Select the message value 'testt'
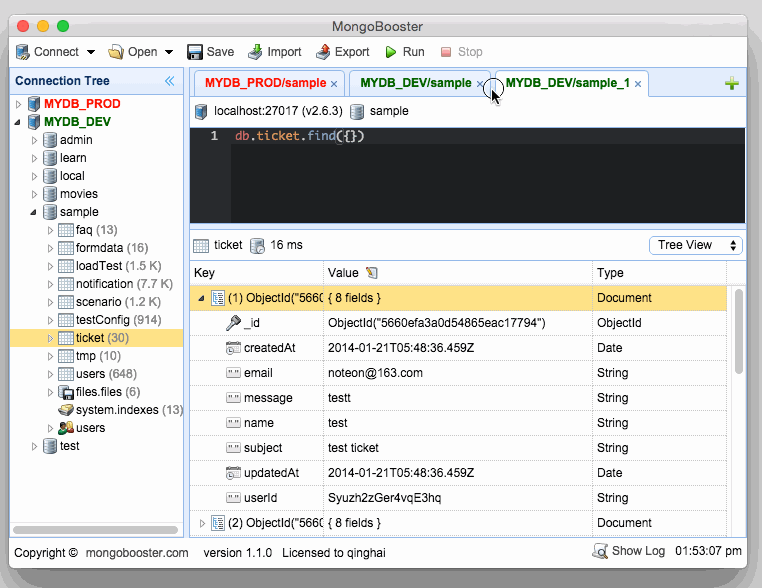762x588 pixels. point(339,398)
